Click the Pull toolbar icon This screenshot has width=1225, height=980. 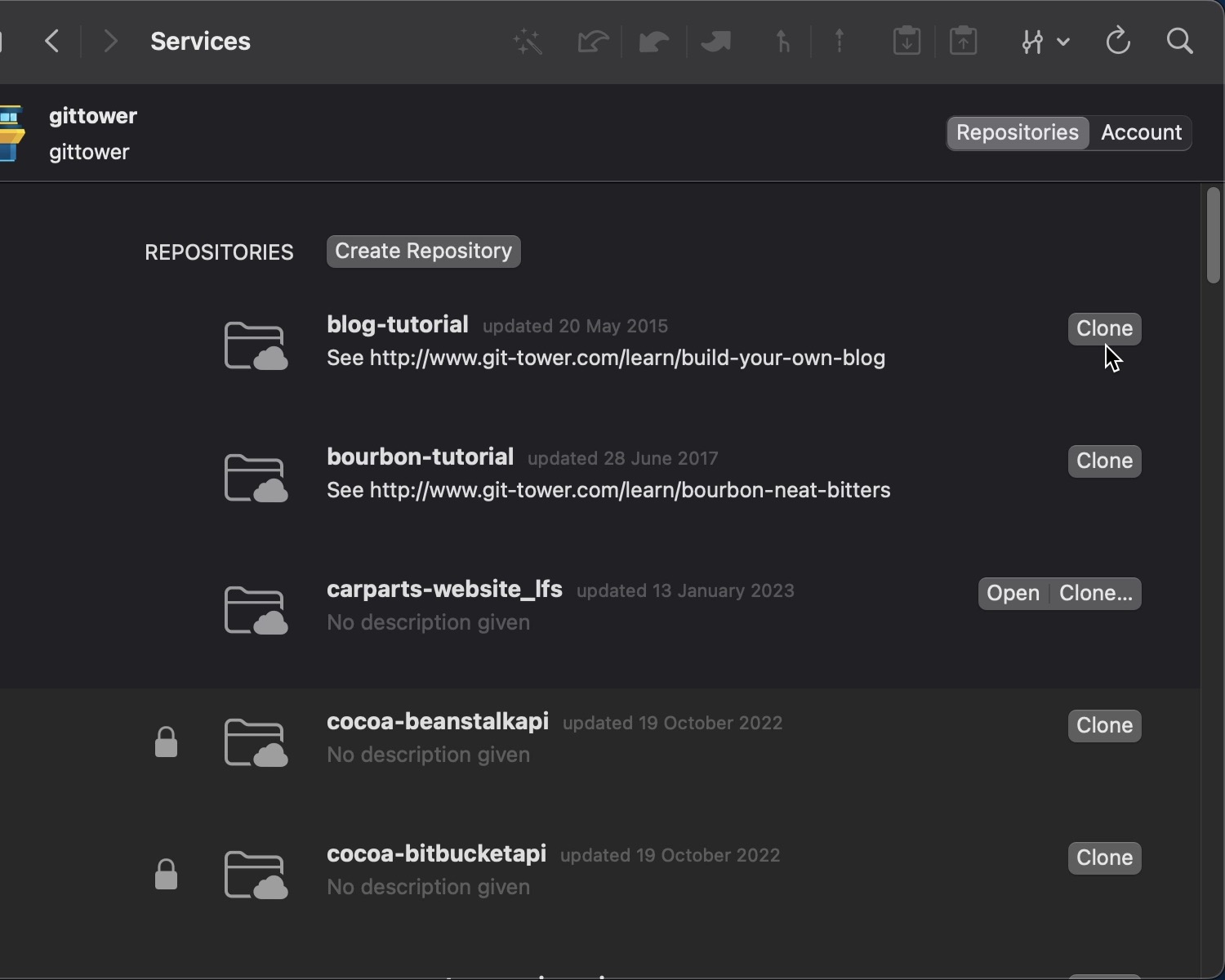pos(654,41)
